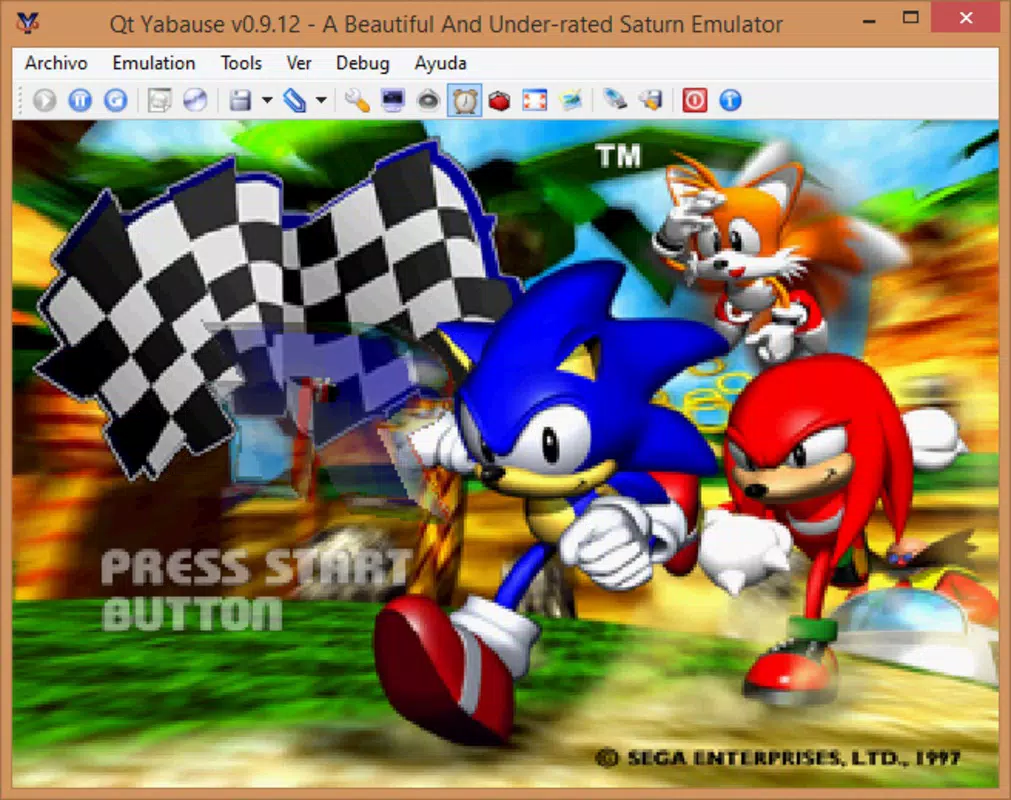Open the Ver menu
The image size is (1011, 800).
tap(299, 63)
